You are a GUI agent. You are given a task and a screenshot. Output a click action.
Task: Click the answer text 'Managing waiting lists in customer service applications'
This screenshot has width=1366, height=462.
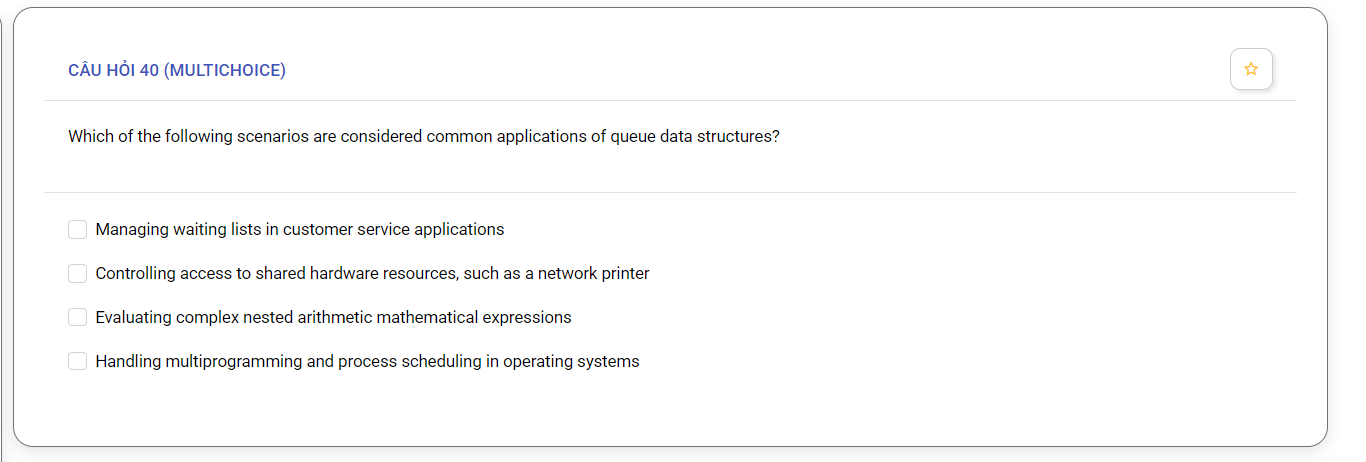coord(300,230)
